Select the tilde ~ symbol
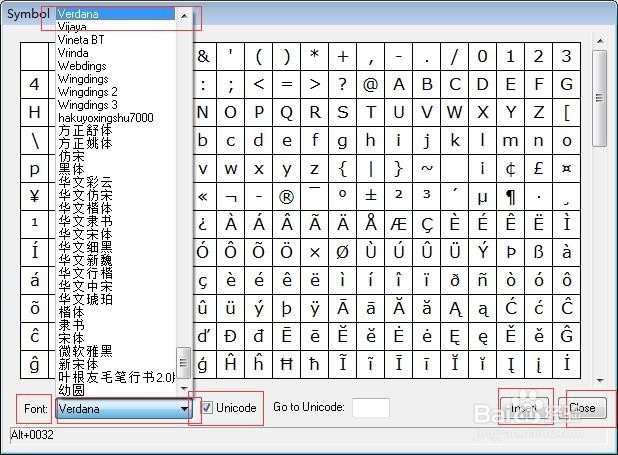Viewport: 618px width, 455px height. (x=427, y=168)
